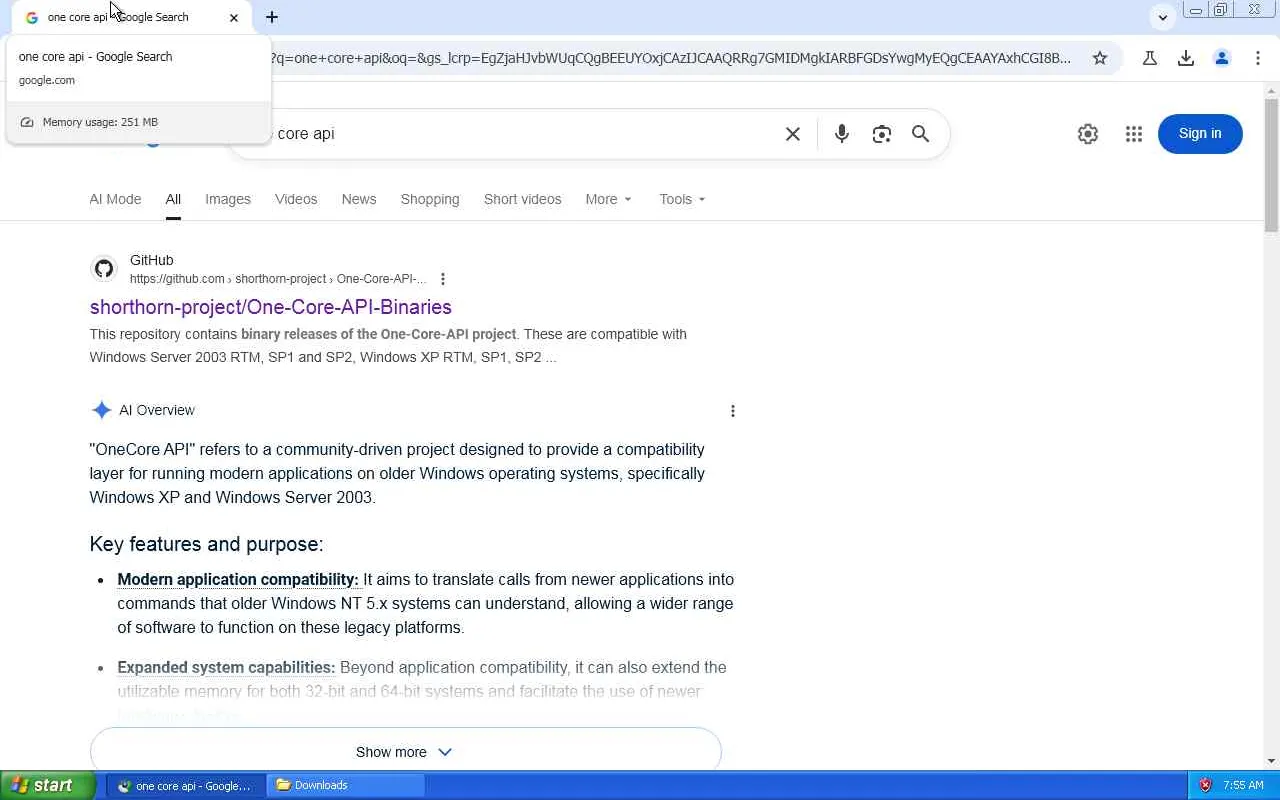The image size is (1280, 800).
Task: Switch to Images results tab
Action: pyautogui.click(x=228, y=199)
